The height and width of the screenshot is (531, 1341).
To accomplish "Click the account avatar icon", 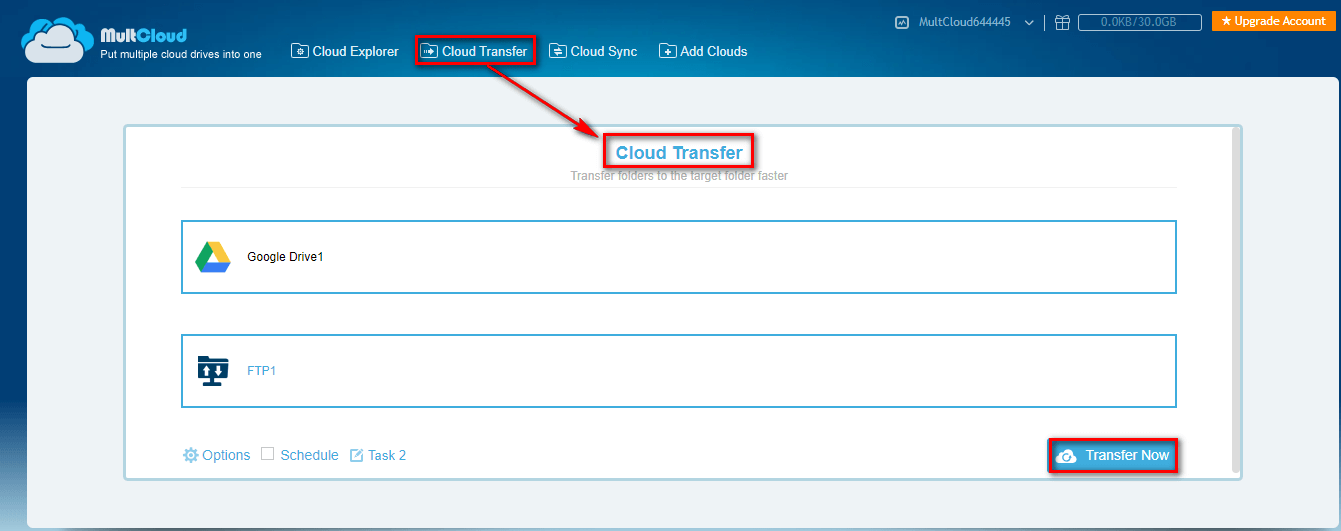I will coord(901,22).
